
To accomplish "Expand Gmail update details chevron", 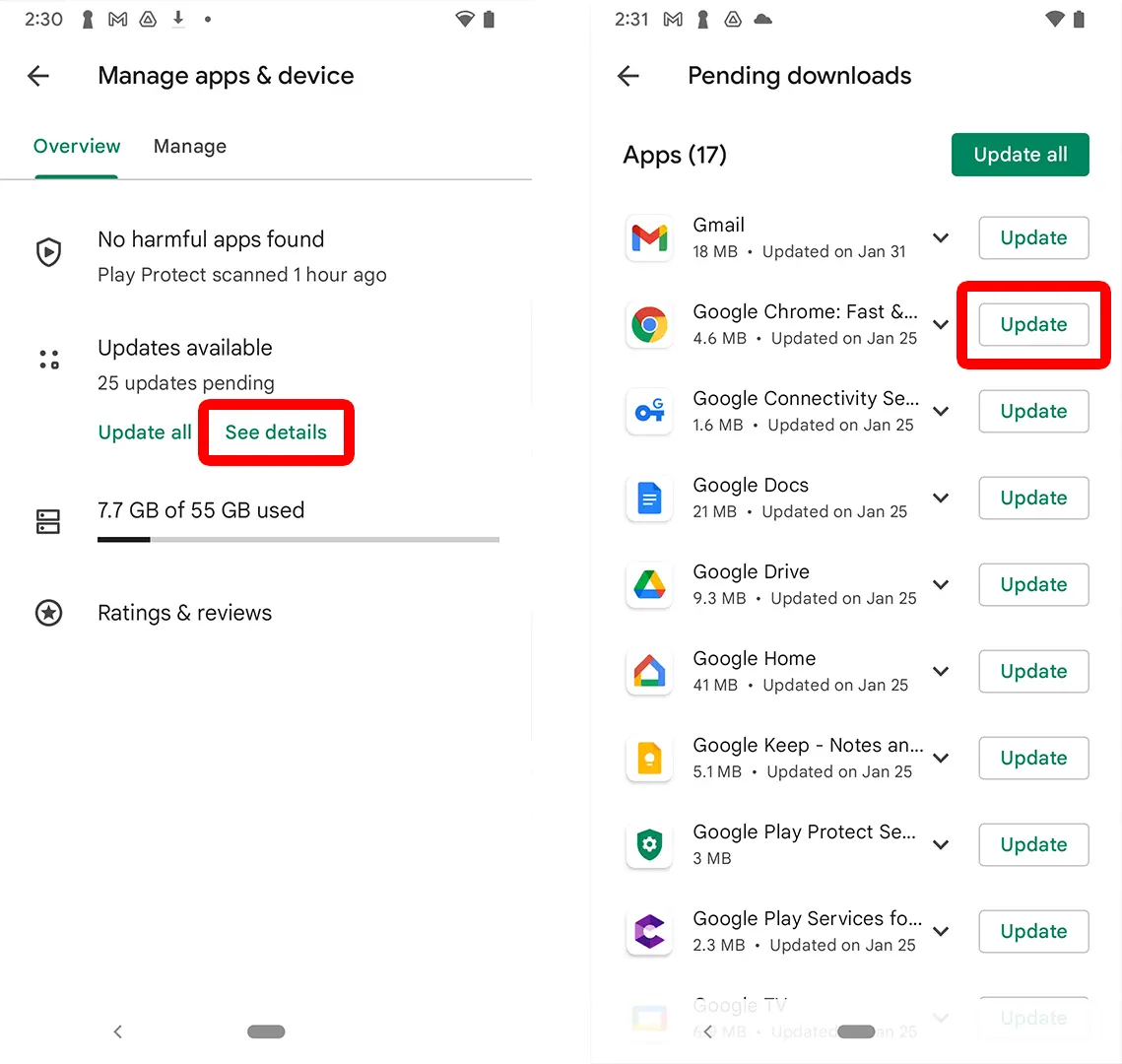I will click(x=941, y=237).
